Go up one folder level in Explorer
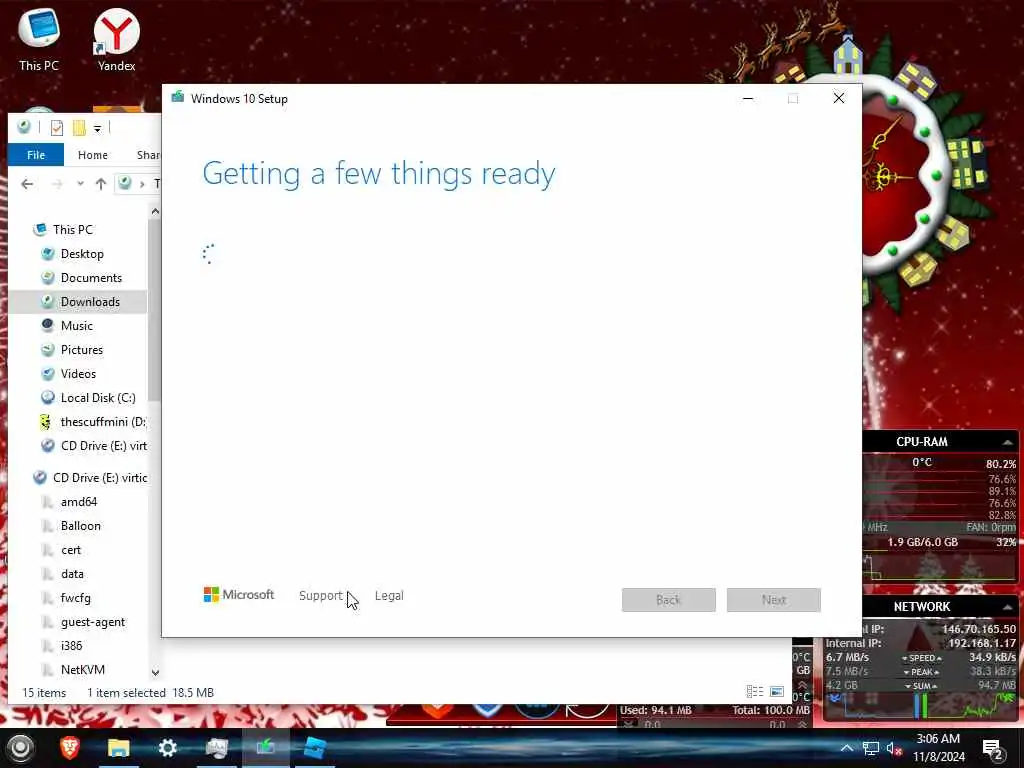 [x=101, y=184]
